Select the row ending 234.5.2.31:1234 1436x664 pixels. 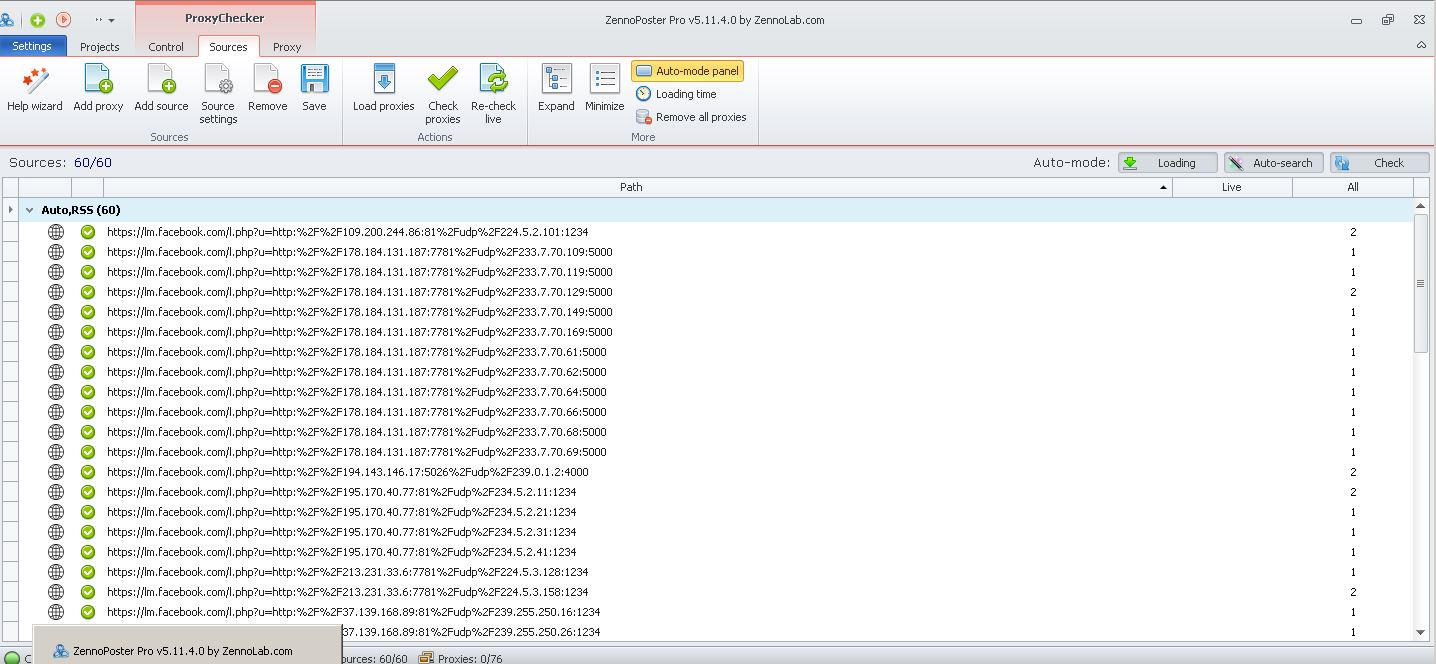(x=715, y=532)
